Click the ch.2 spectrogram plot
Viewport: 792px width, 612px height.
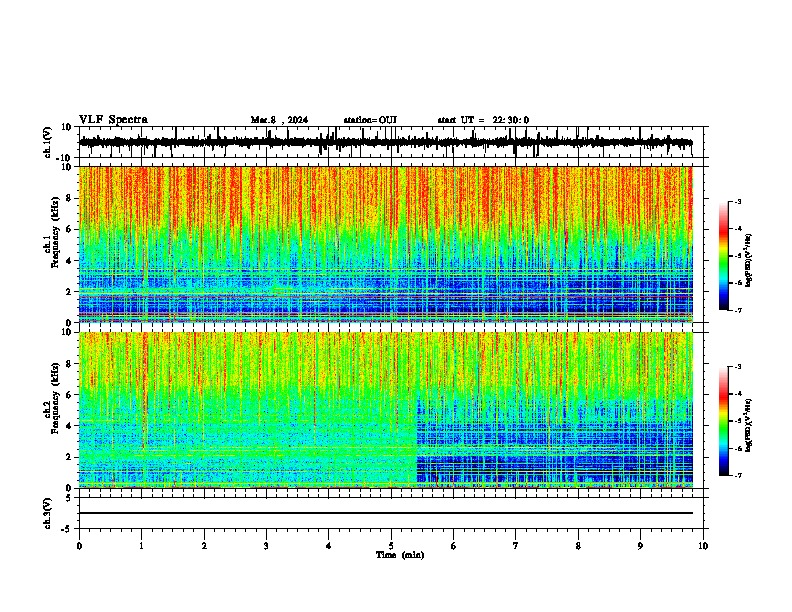pyautogui.click(x=386, y=410)
